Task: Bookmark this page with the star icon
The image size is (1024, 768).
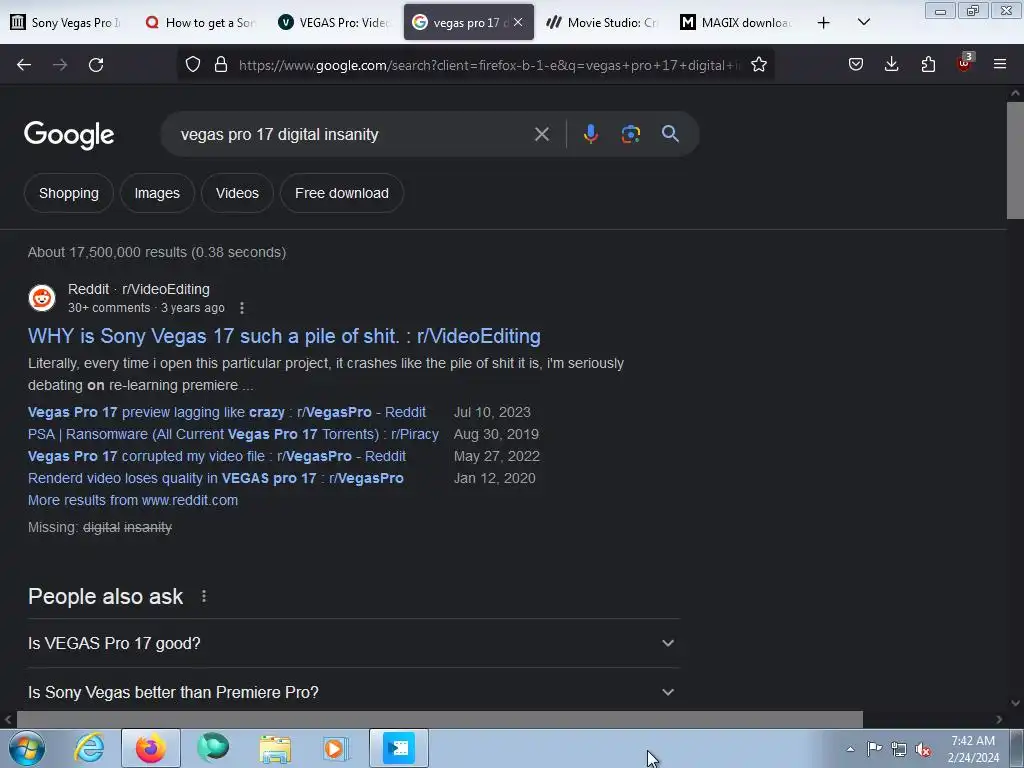Action: [758, 65]
